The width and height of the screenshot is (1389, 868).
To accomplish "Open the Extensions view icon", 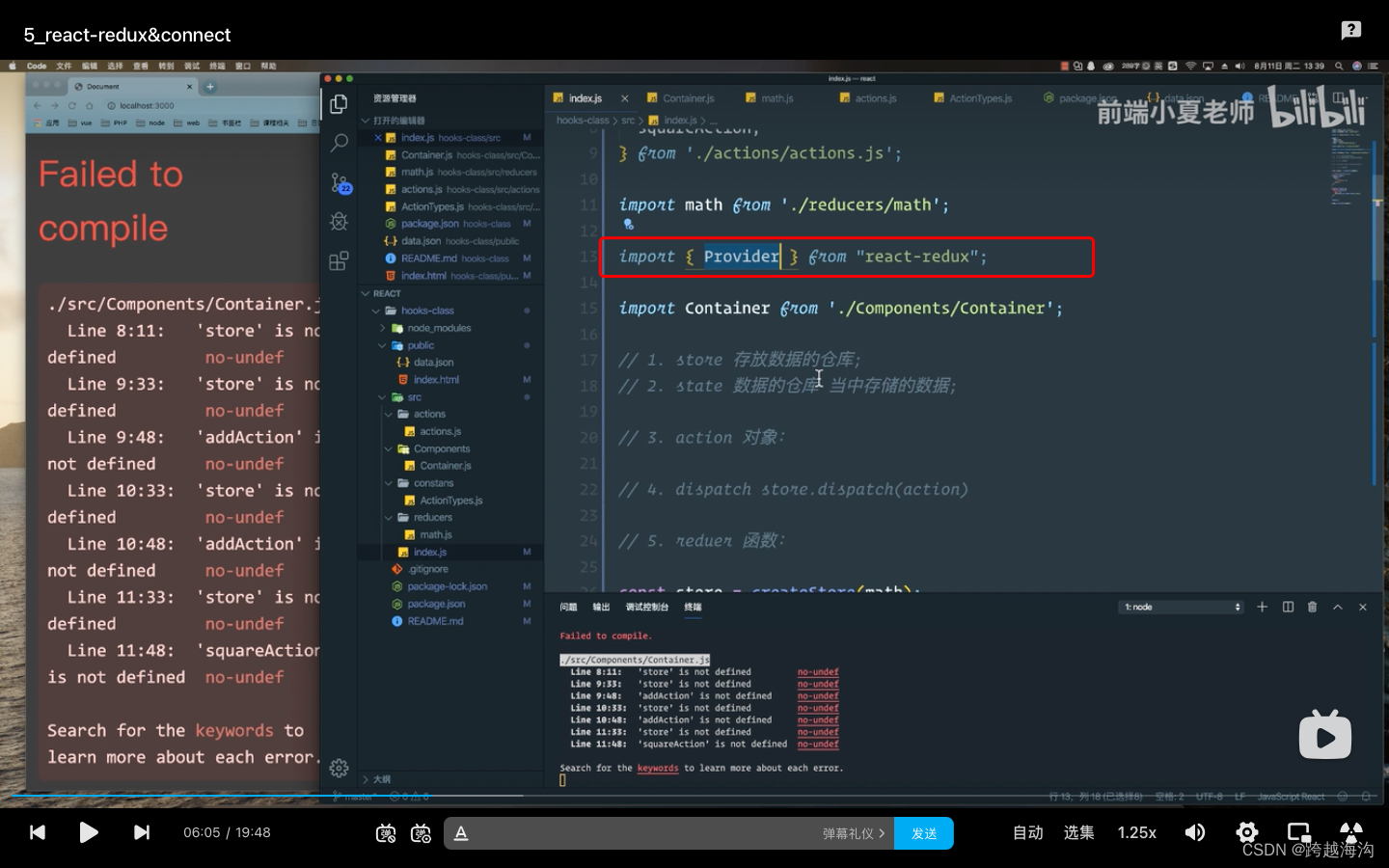I will (339, 260).
